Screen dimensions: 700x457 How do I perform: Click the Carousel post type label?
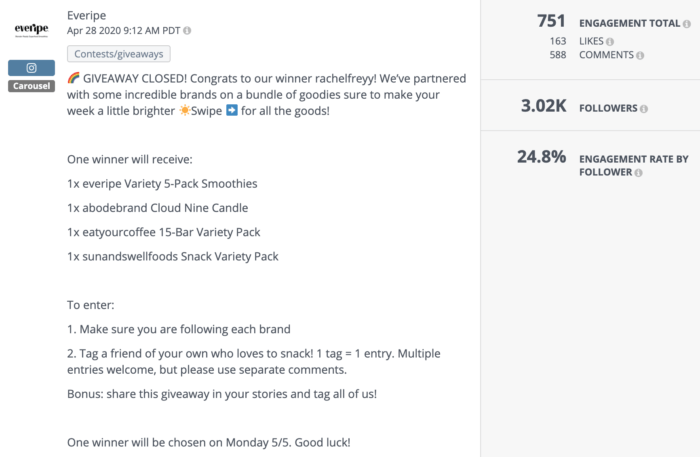coord(31,86)
